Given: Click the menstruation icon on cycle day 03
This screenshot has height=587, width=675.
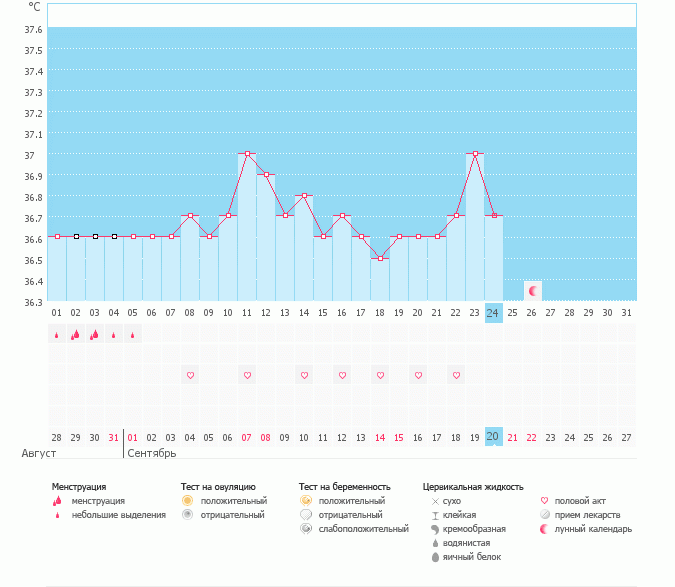Looking at the screenshot, I should [x=95, y=335].
